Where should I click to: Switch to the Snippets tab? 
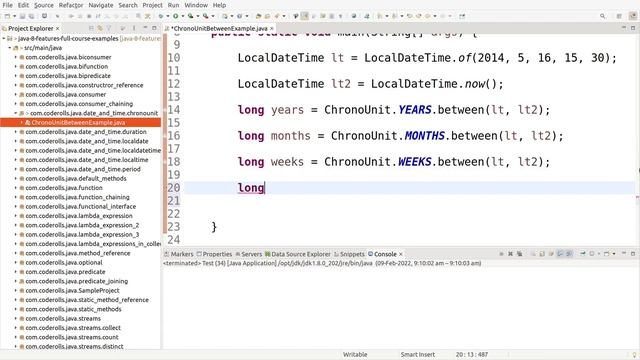point(349,254)
